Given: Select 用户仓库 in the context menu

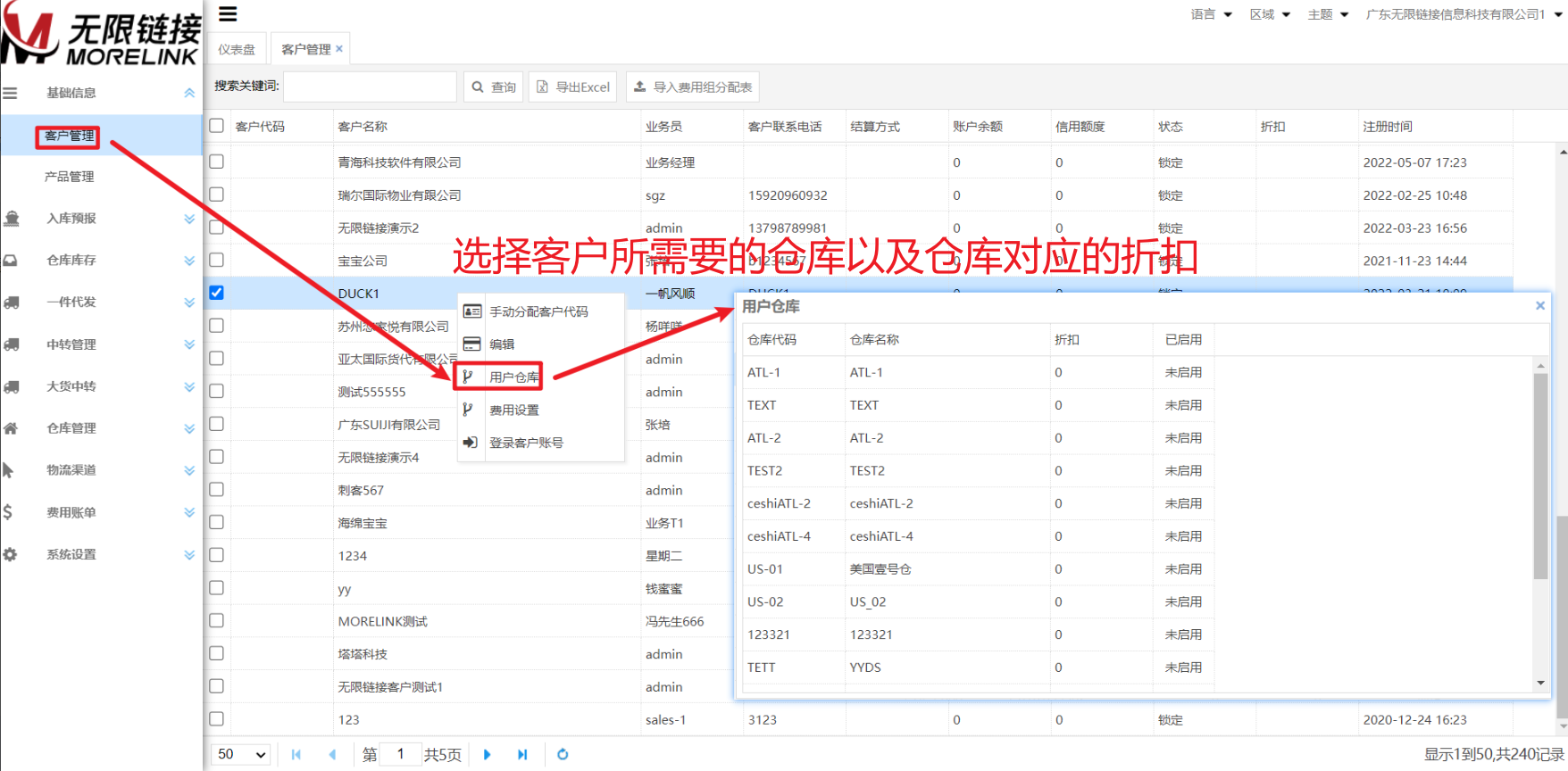Looking at the screenshot, I should click(539, 377).
